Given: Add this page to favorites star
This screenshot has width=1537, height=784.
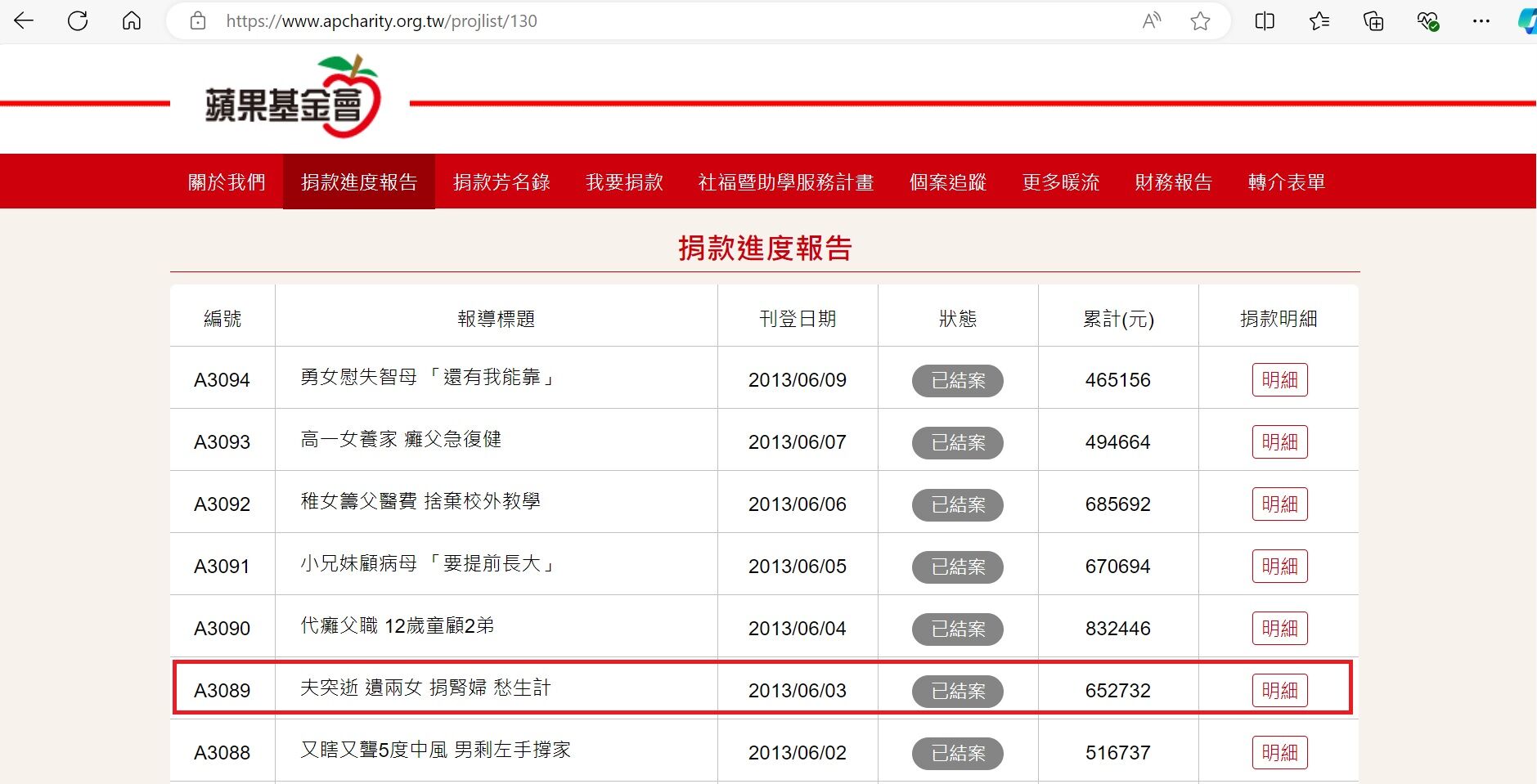Looking at the screenshot, I should [x=1200, y=21].
